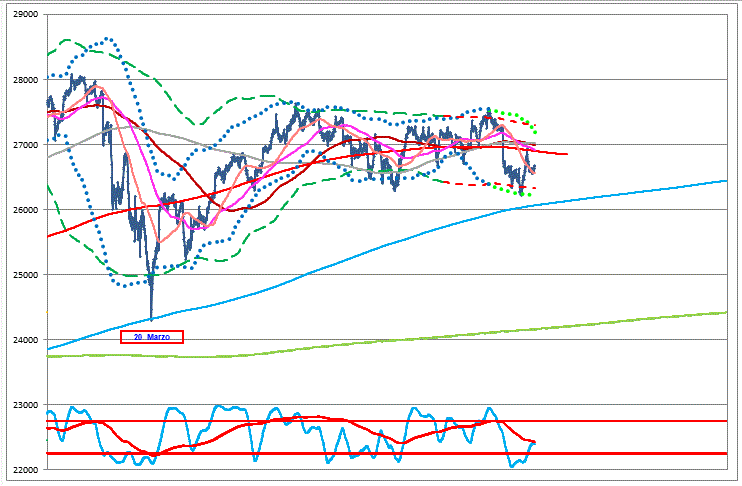Click the 28000 y-axis label
The width and height of the screenshot is (742, 486).
(x=26, y=80)
